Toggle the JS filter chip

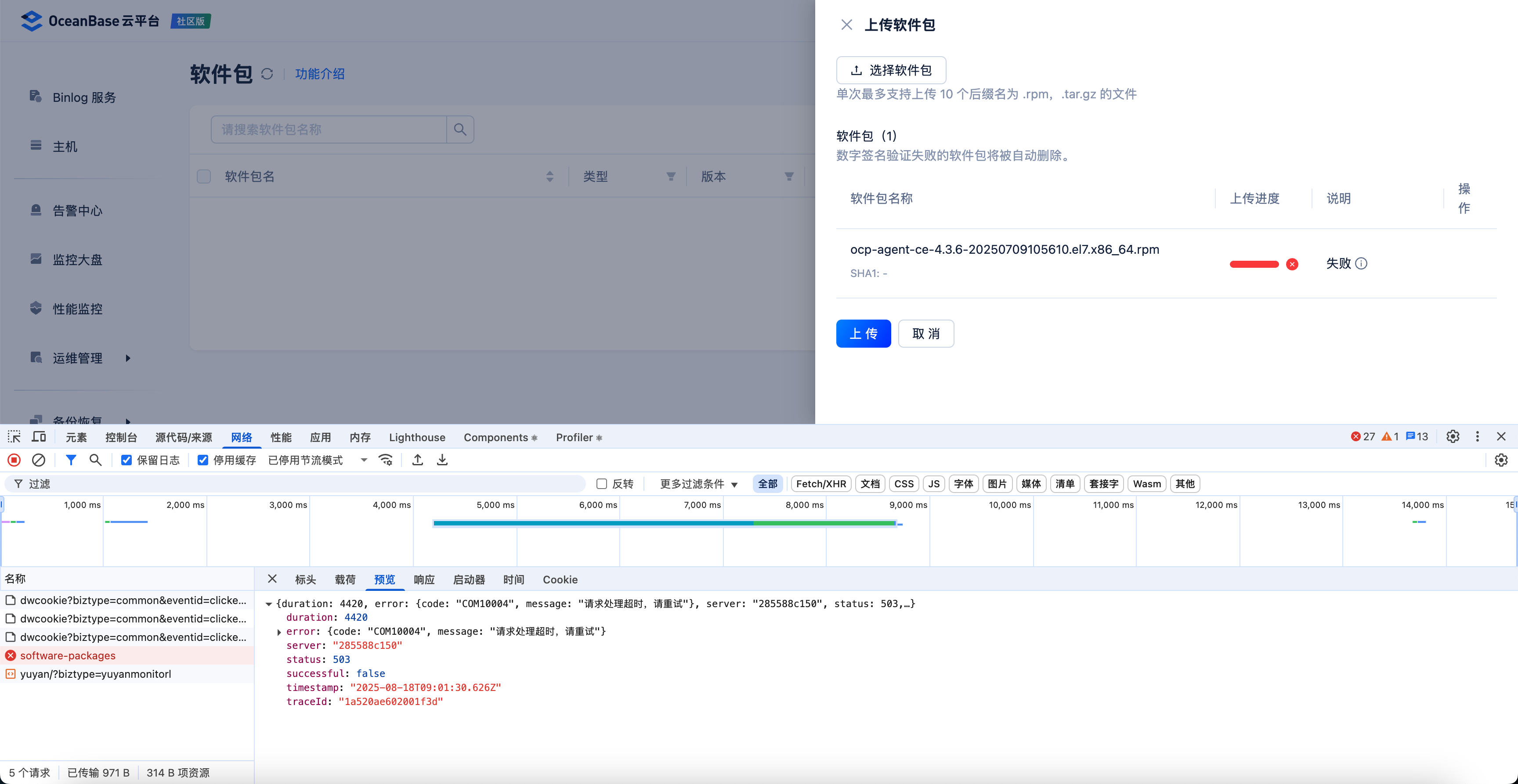(933, 484)
